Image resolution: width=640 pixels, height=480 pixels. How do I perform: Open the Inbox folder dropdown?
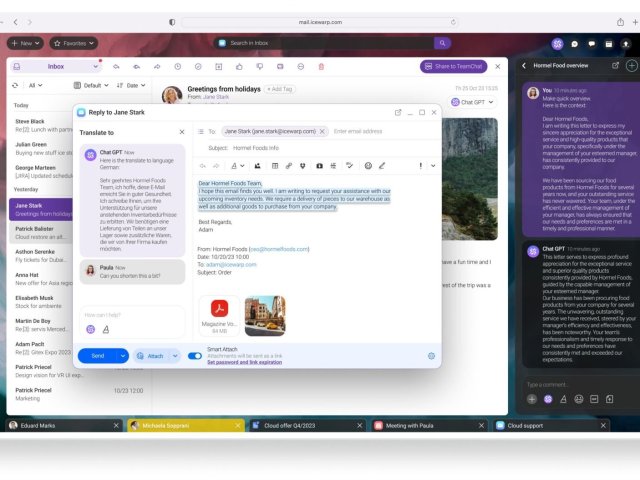point(55,66)
